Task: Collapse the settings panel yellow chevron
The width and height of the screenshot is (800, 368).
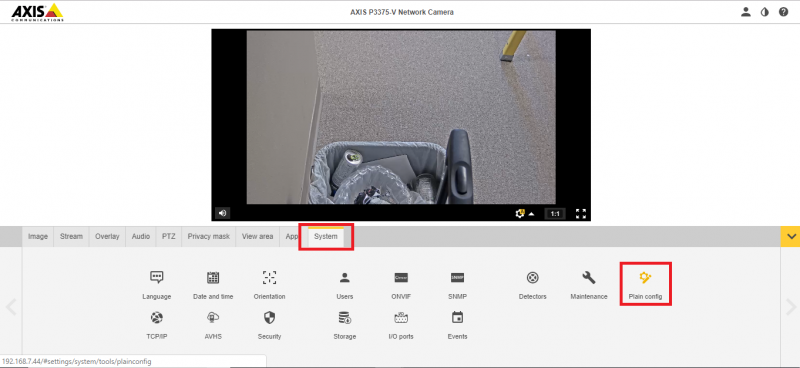Action: tap(790, 236)
